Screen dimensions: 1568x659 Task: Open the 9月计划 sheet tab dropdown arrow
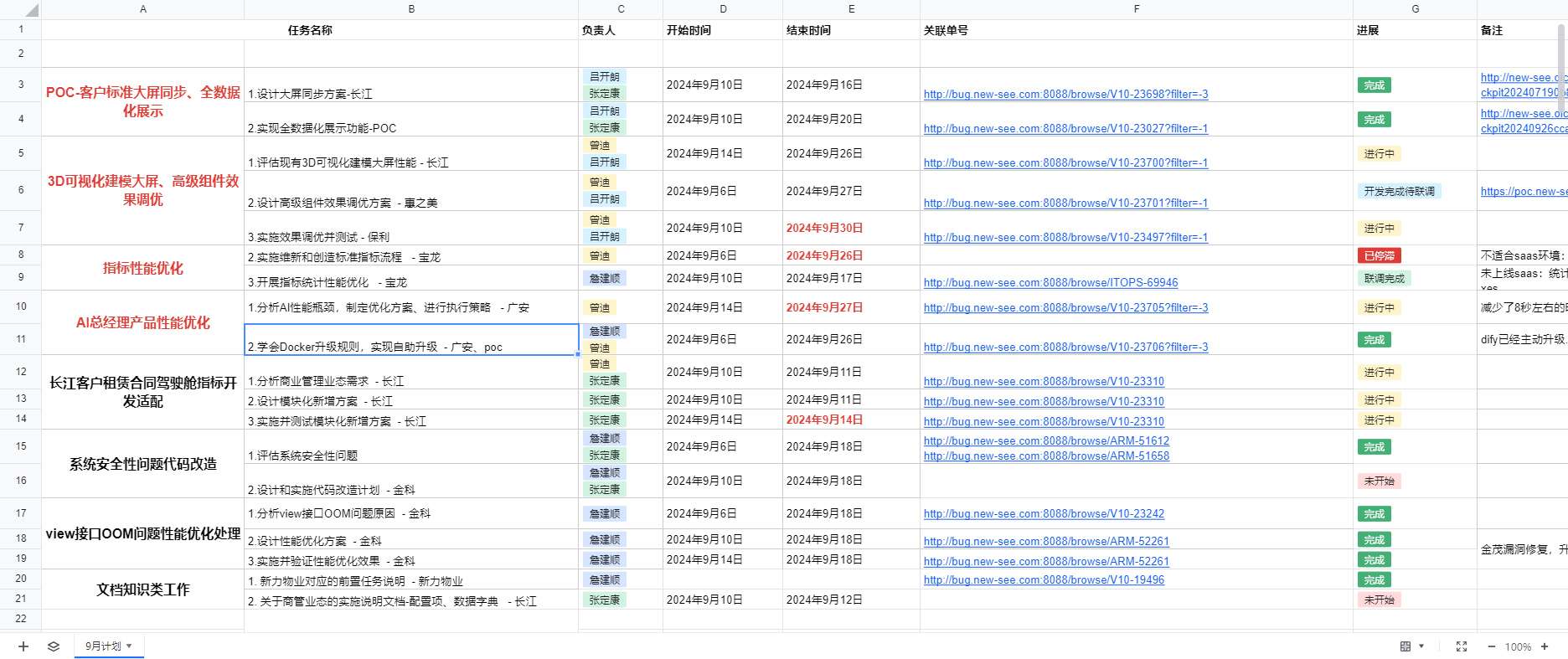tap(129, 646)
